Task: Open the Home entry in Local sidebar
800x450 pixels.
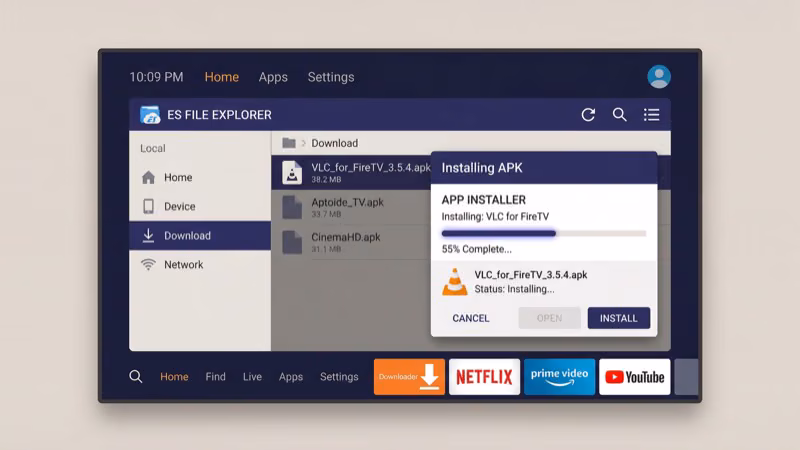Action: point(200,178)
